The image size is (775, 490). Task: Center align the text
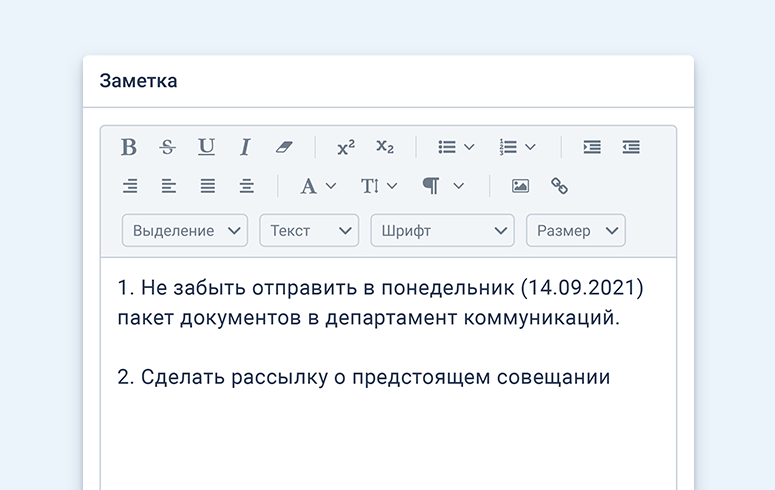(x=247, y=186)
